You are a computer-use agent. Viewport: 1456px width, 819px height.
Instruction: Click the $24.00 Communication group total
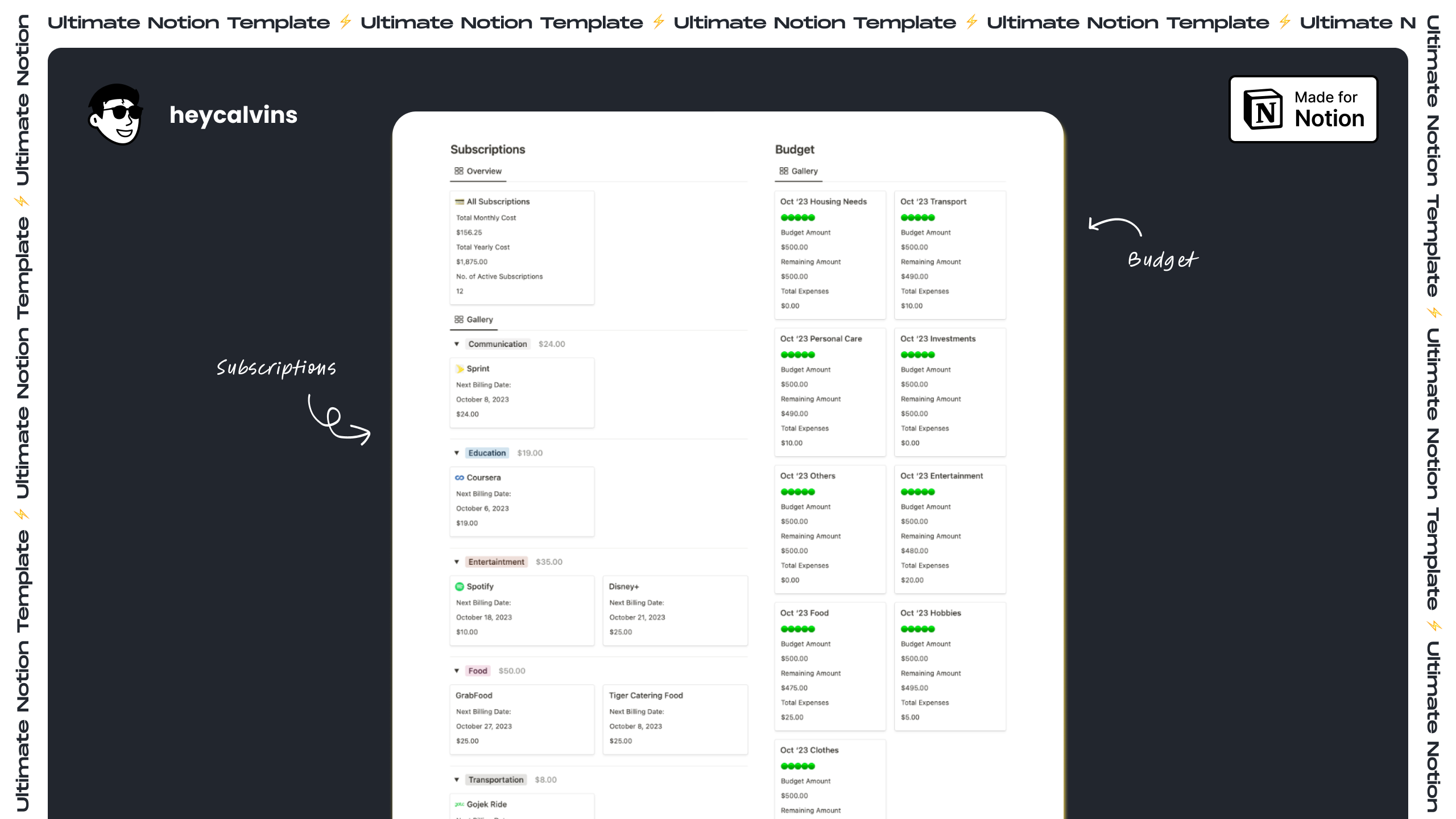552,344
